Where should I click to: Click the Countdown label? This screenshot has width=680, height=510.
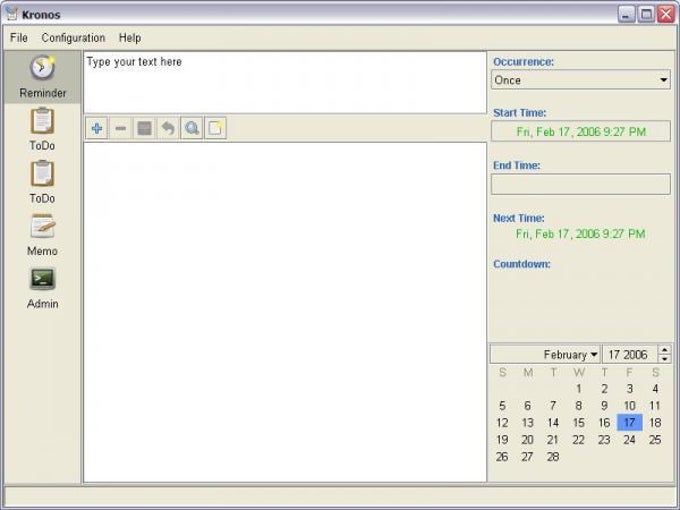click(522, 264)
